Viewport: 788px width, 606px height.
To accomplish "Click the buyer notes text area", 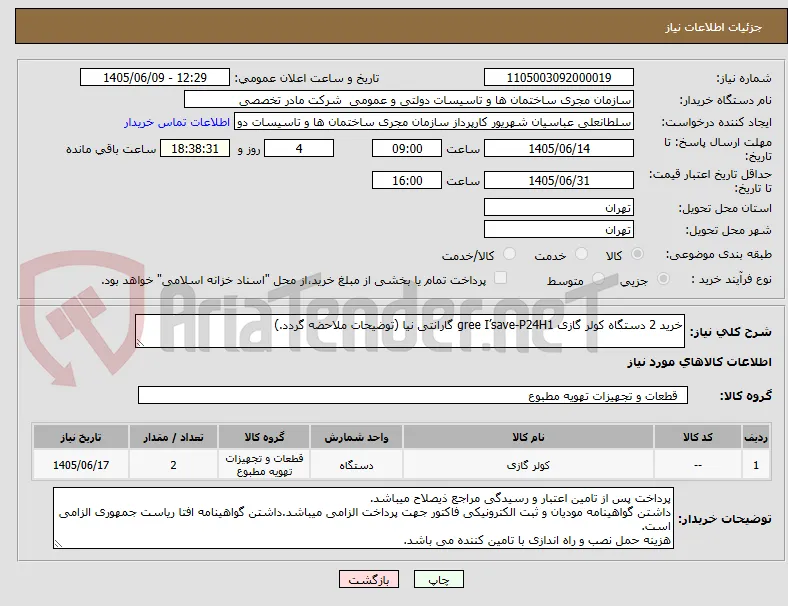I will pos(363,518).
